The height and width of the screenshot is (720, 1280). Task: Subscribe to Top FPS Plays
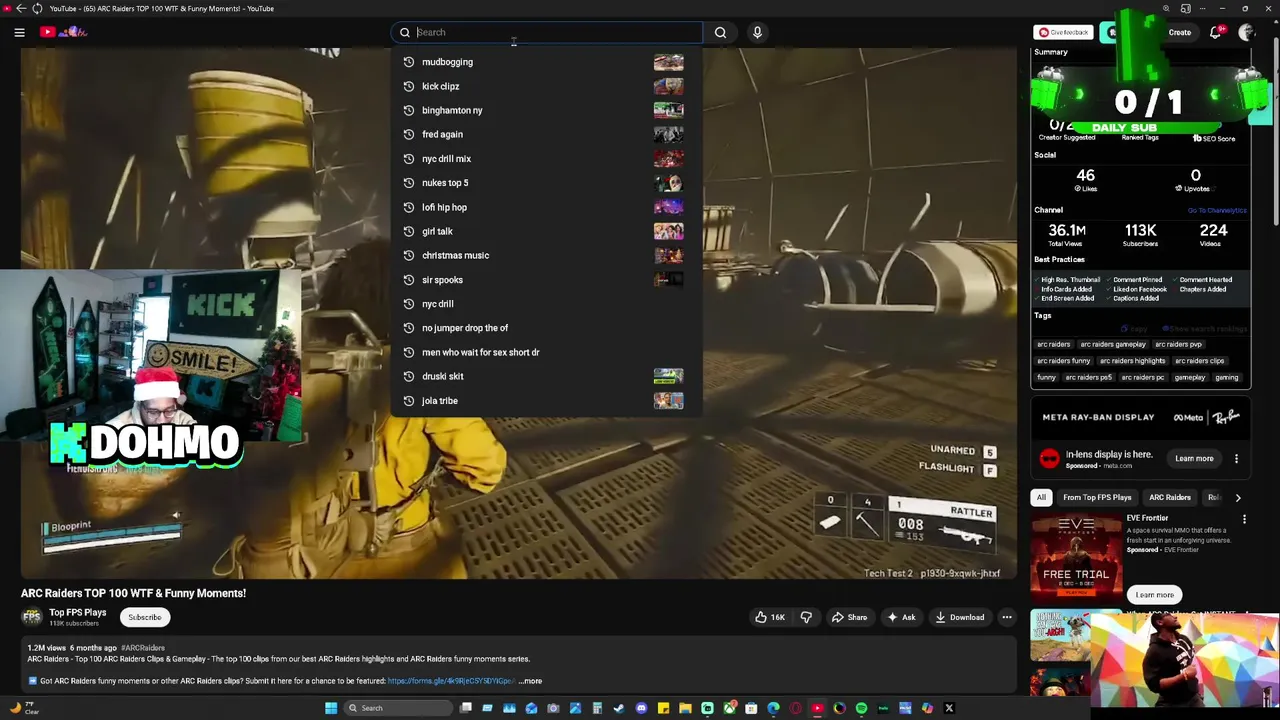pyautogui.click(x=144, y=617)
